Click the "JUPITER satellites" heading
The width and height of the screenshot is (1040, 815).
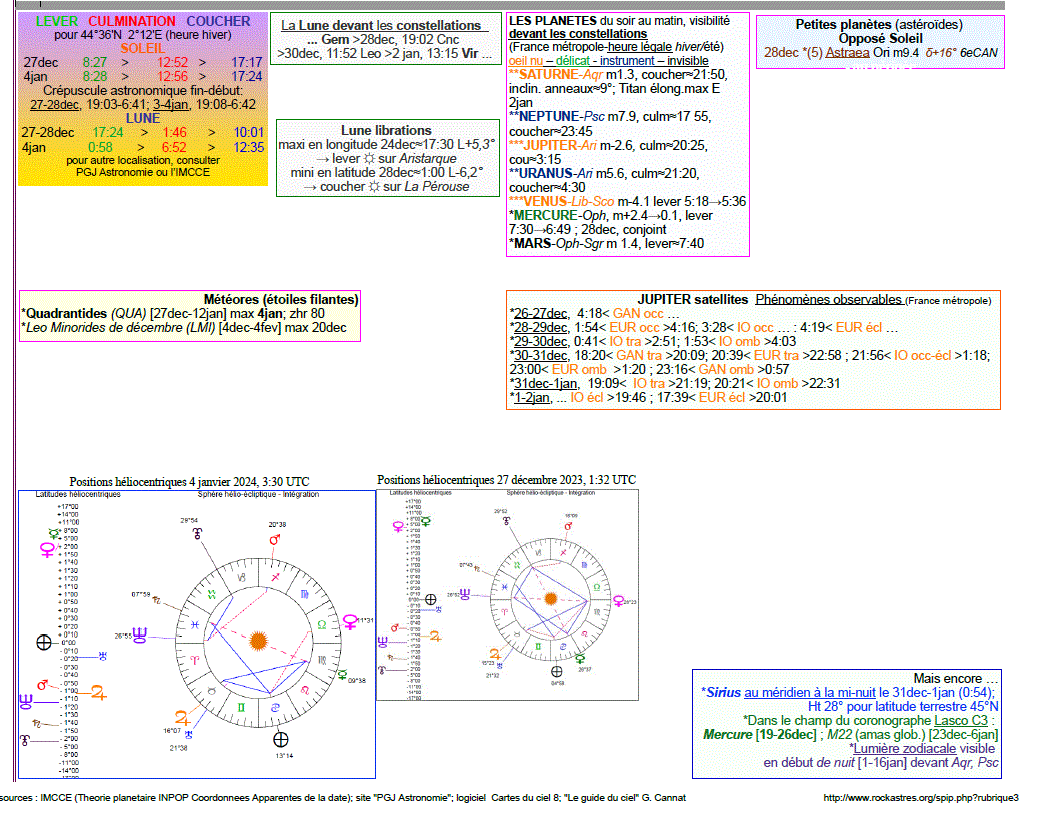(692, 300)
